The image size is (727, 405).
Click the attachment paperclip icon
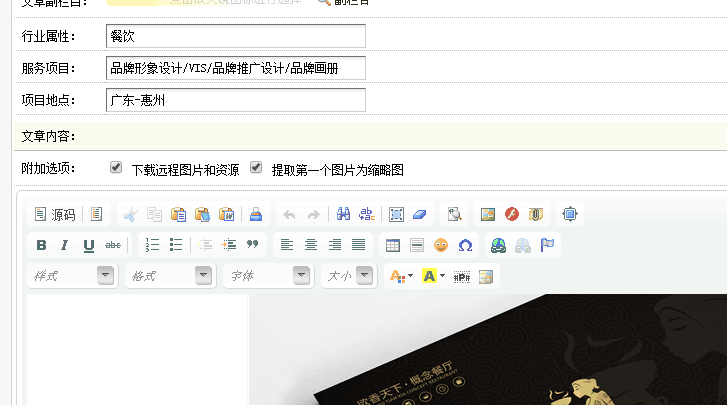[536, 215]
